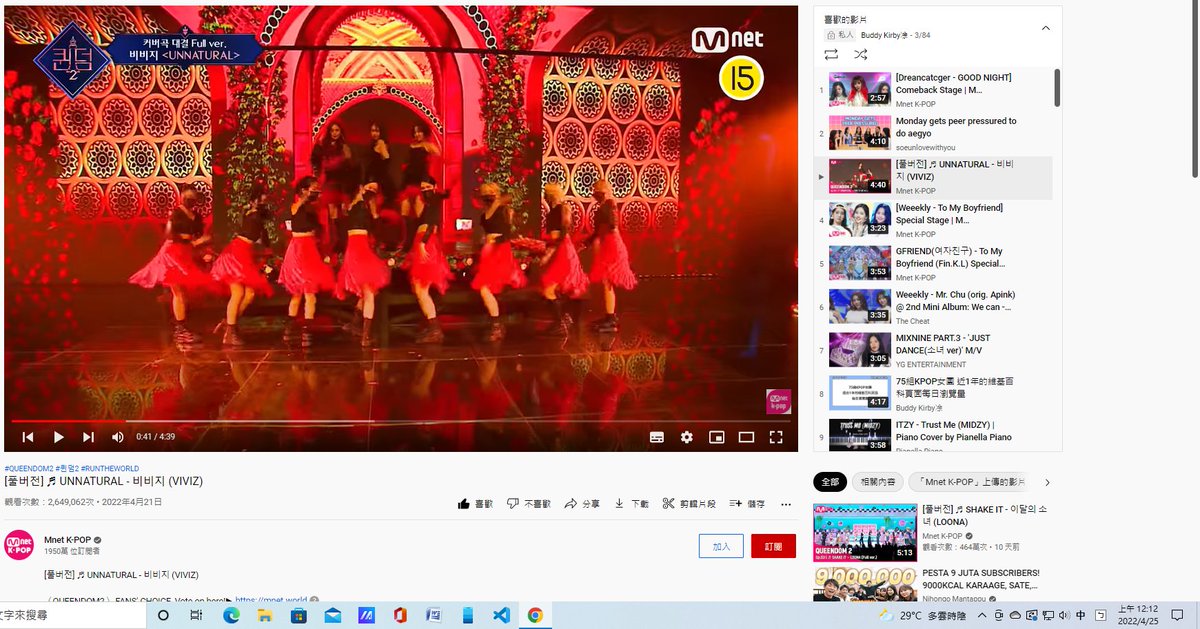
Task: Like the video with thumbs up
Action: pos(475,504)
